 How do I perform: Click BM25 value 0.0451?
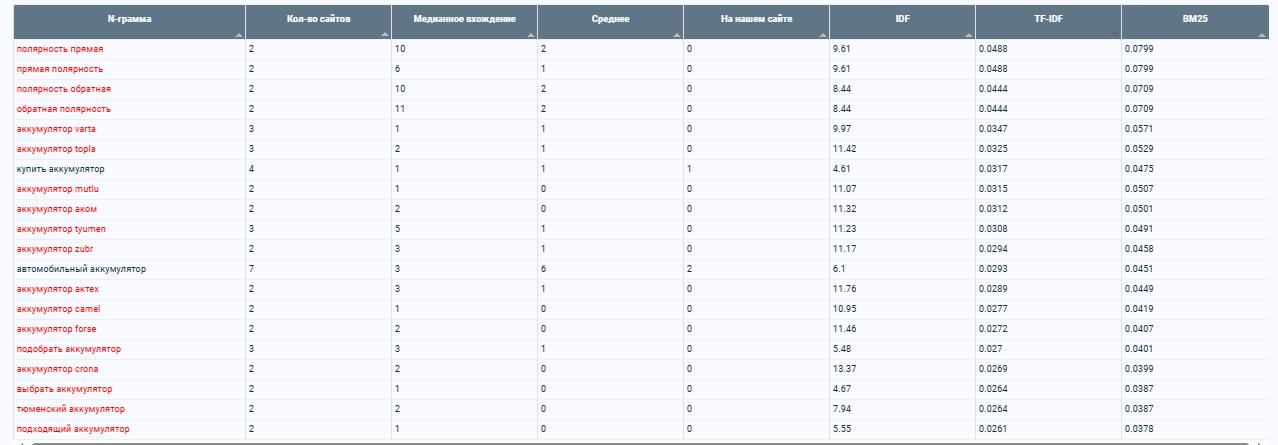pyautogui.click(x=1139, y=269)
